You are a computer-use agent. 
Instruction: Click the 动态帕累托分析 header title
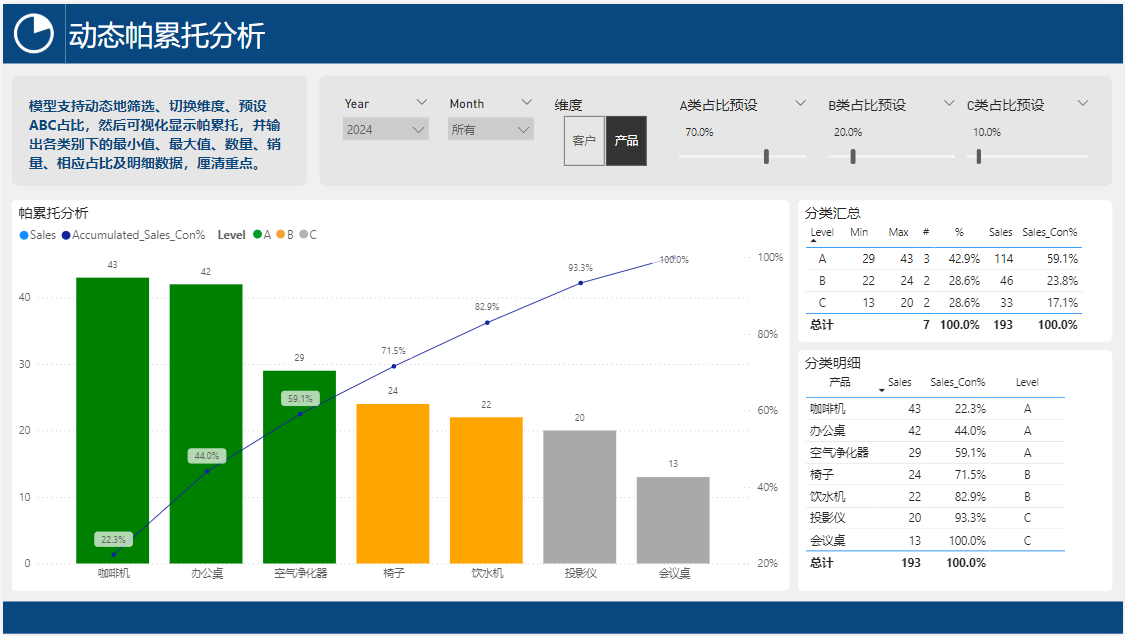coord(166,35)
